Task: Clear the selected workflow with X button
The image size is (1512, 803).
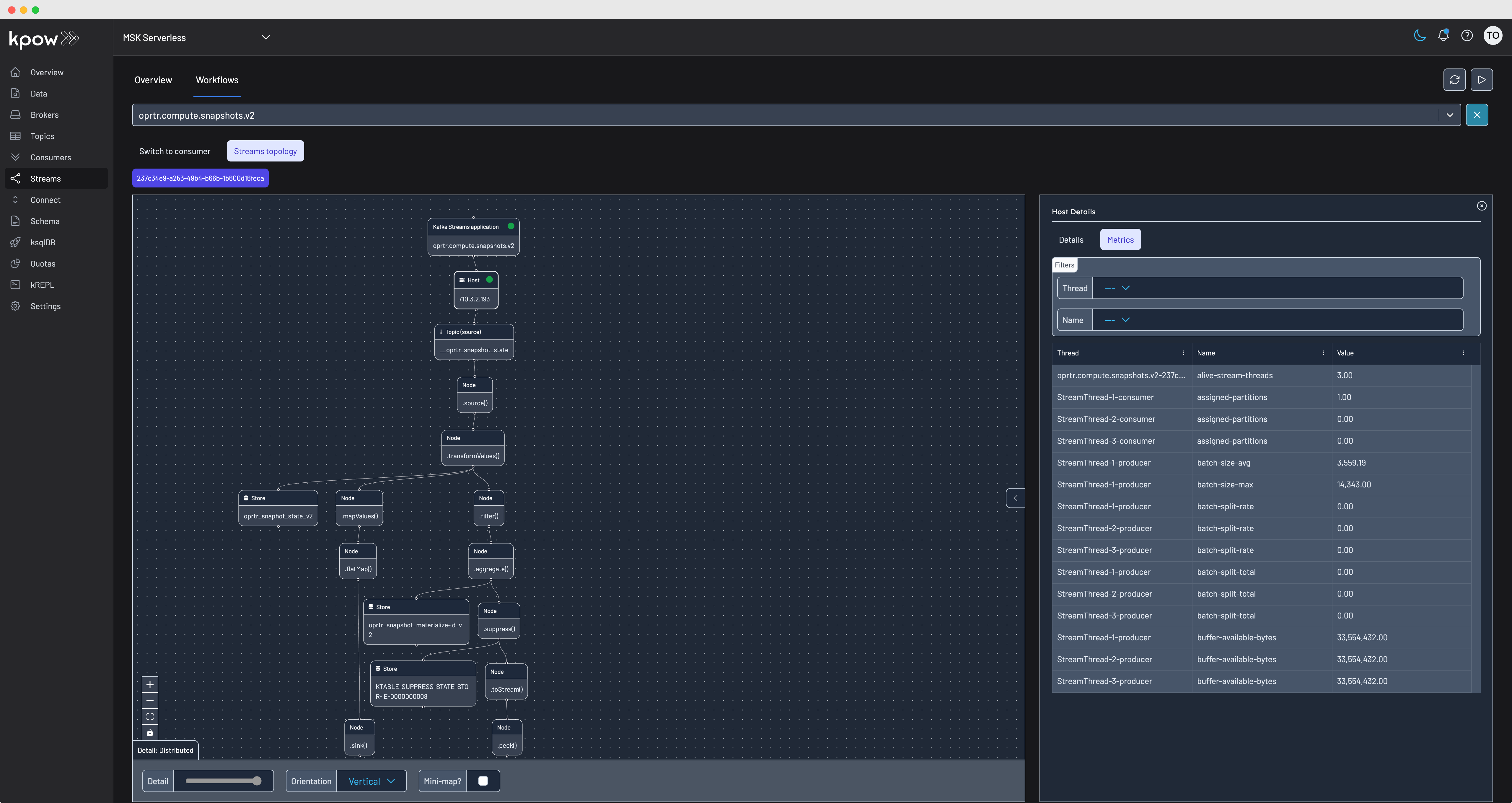Action: pyautogui.click(x=1476, y=115)
